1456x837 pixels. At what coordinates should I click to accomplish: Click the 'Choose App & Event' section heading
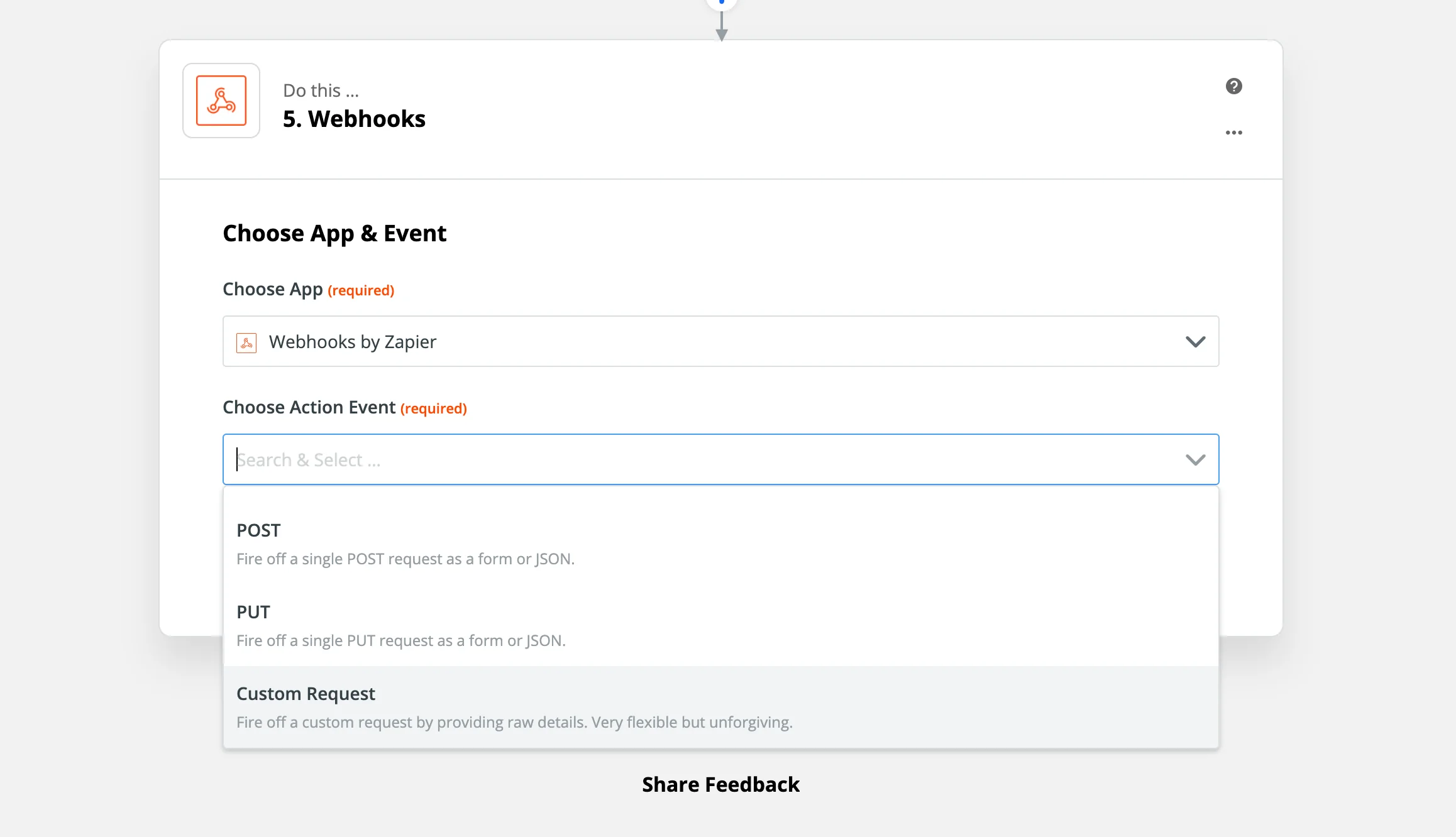[334, 234]
